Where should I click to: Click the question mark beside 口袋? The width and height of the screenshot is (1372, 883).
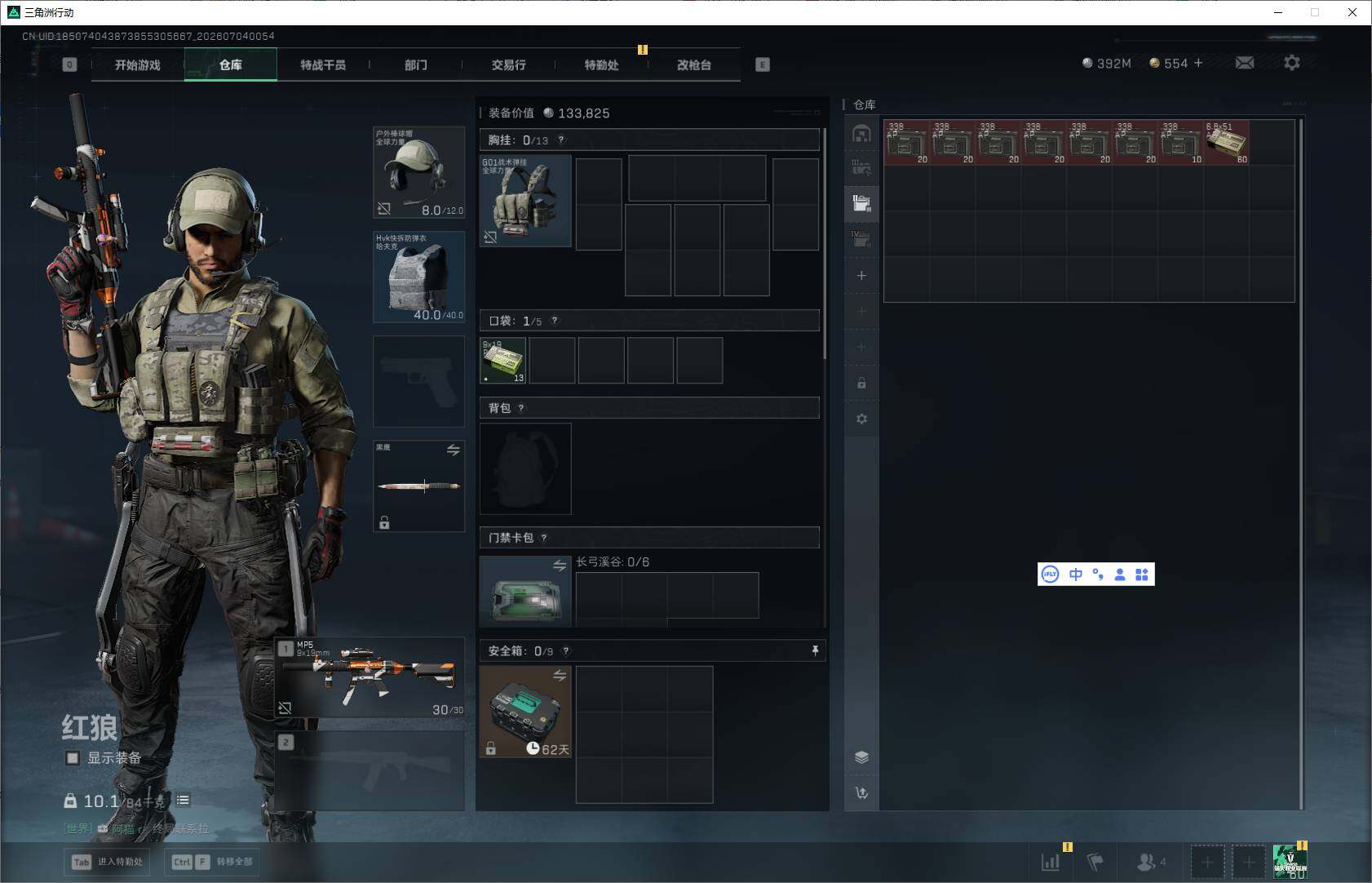[x=555, y=321]
